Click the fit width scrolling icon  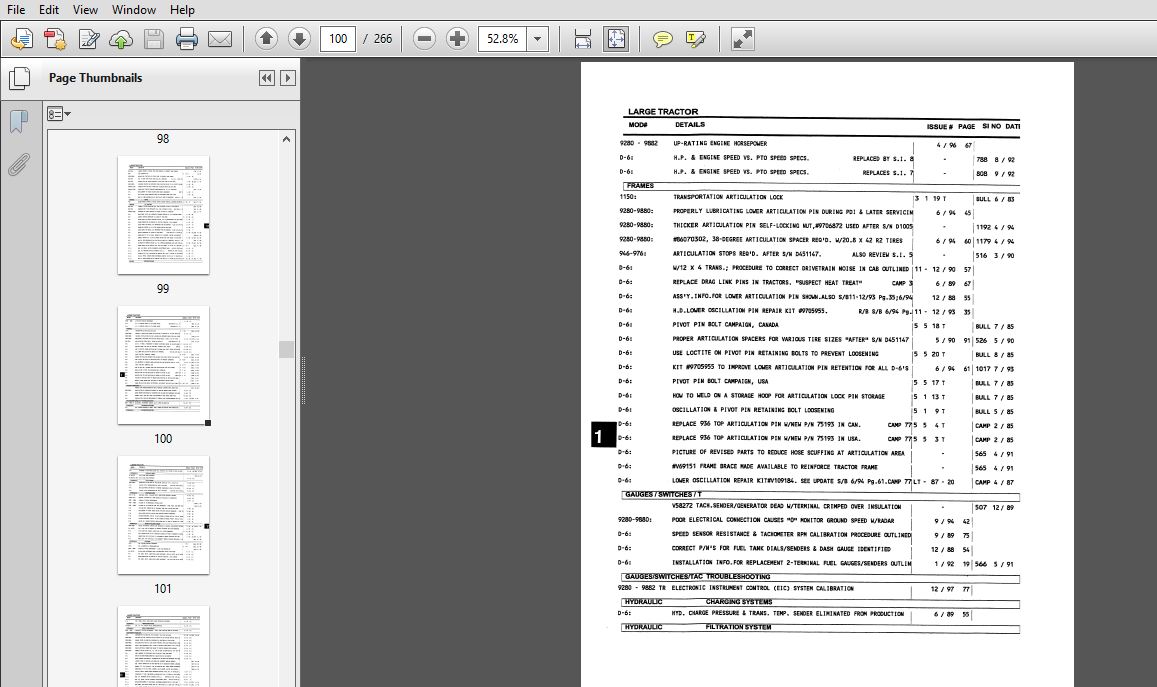[582, 38]
